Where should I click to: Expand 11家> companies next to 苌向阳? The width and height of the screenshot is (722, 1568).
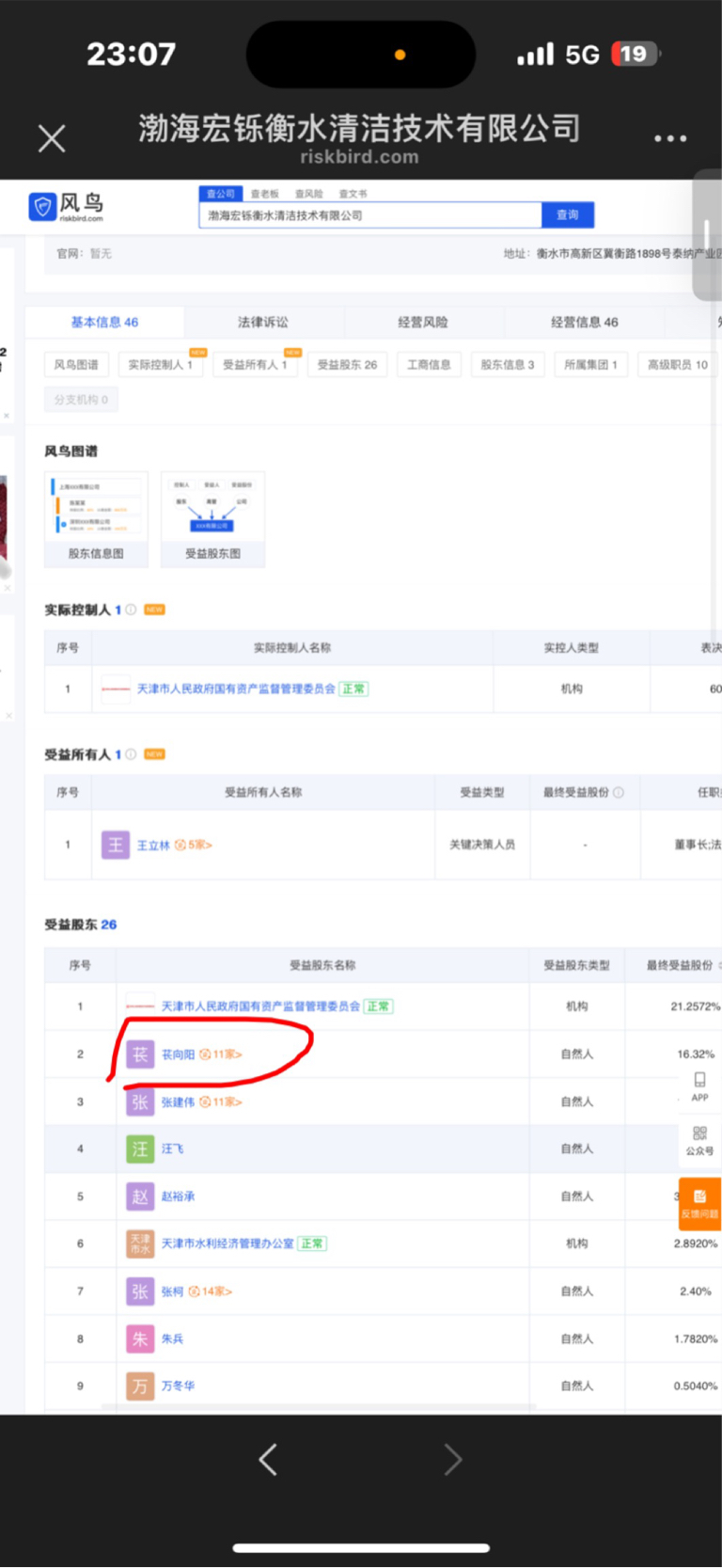click(221, 1054)
